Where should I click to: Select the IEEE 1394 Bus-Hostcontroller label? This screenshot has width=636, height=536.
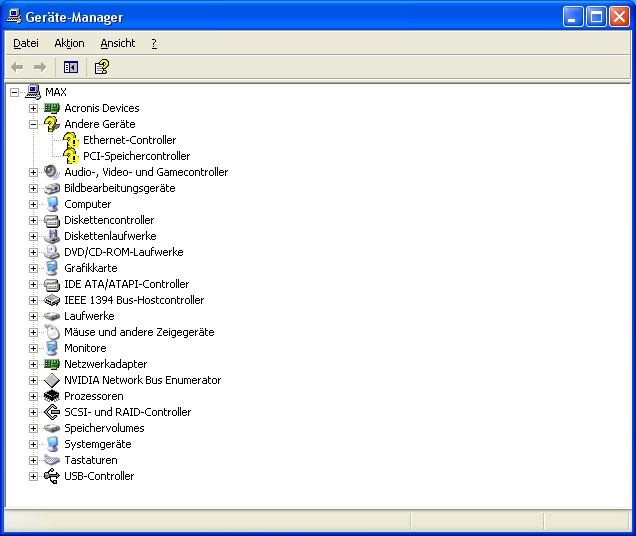(x=134, y=300)
